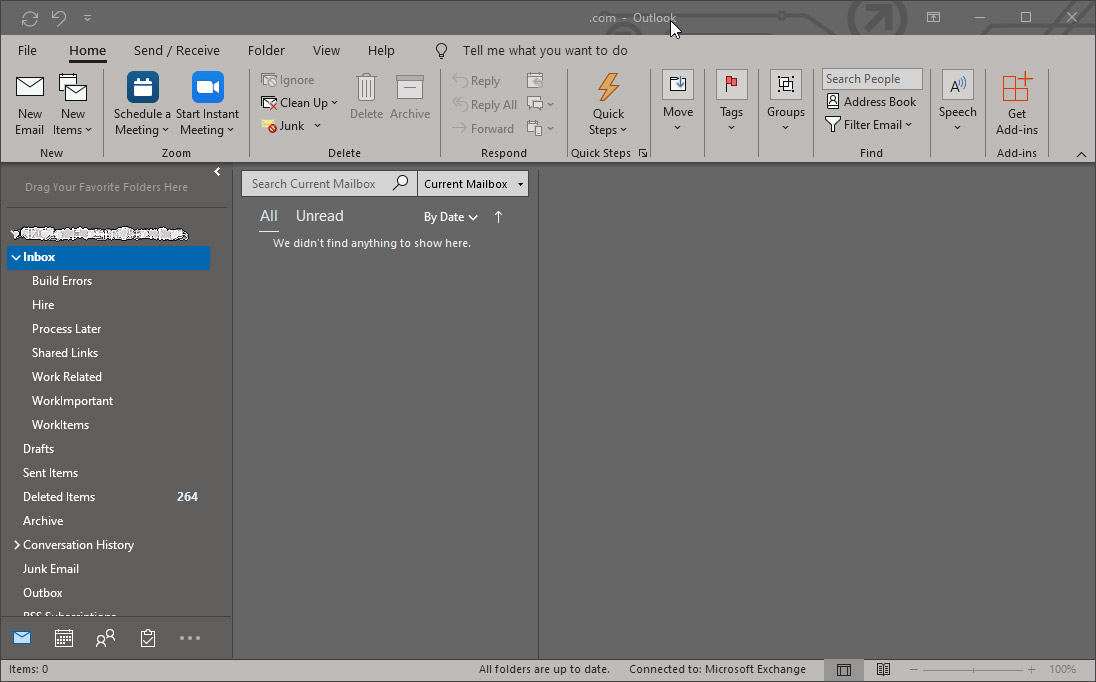Viewport: 1096px width, 682px height.
Task: Click the search magnifier icon
Action: point(401,183)
